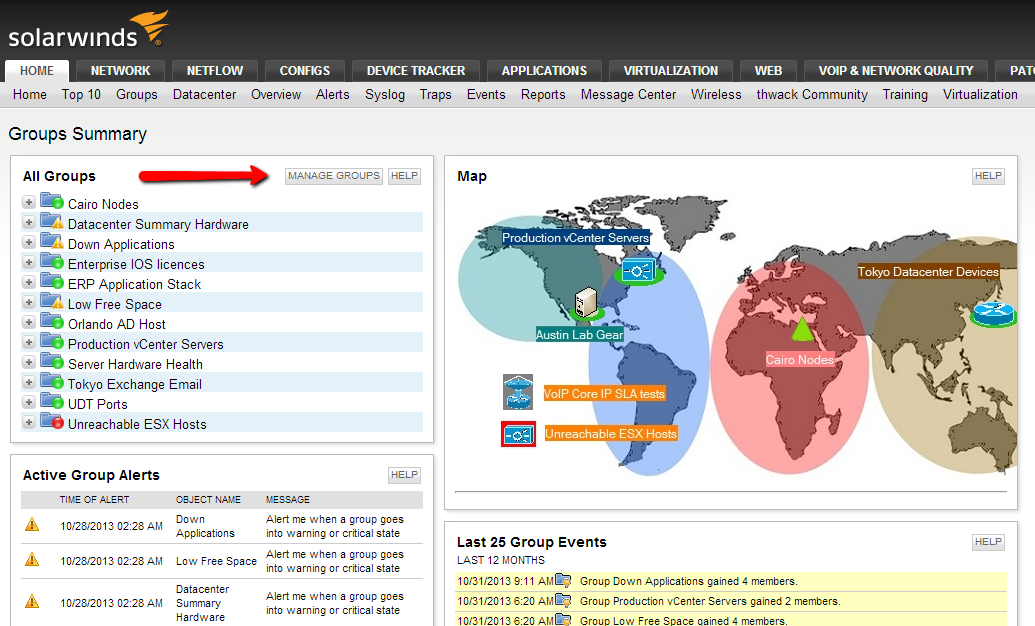
Task: Expand the Enterprise IOS licences group
Action: (x=28, y=262)
